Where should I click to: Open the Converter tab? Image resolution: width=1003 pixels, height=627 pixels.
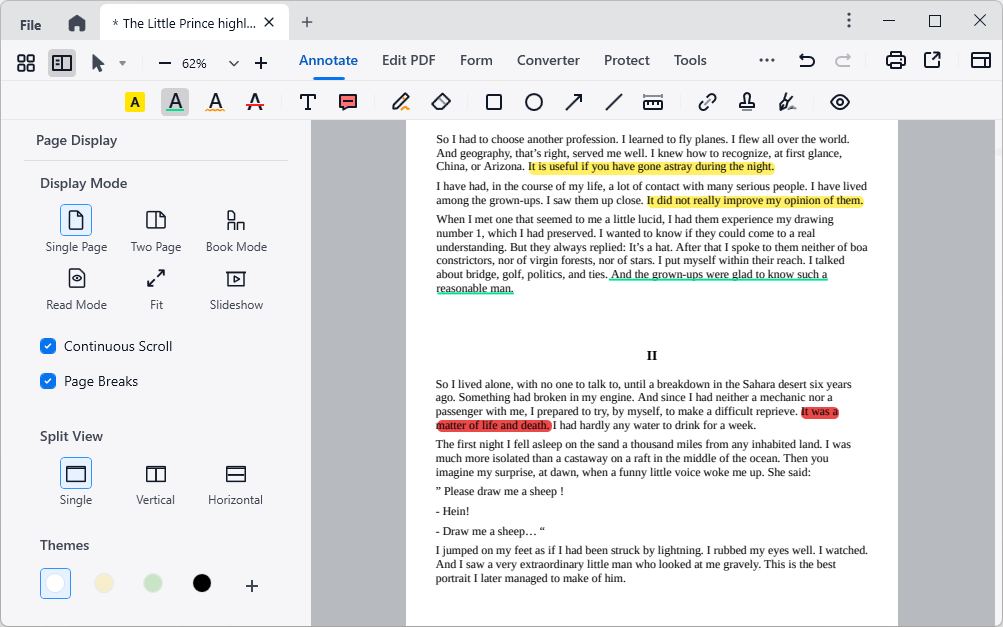(x=548, y=60)
